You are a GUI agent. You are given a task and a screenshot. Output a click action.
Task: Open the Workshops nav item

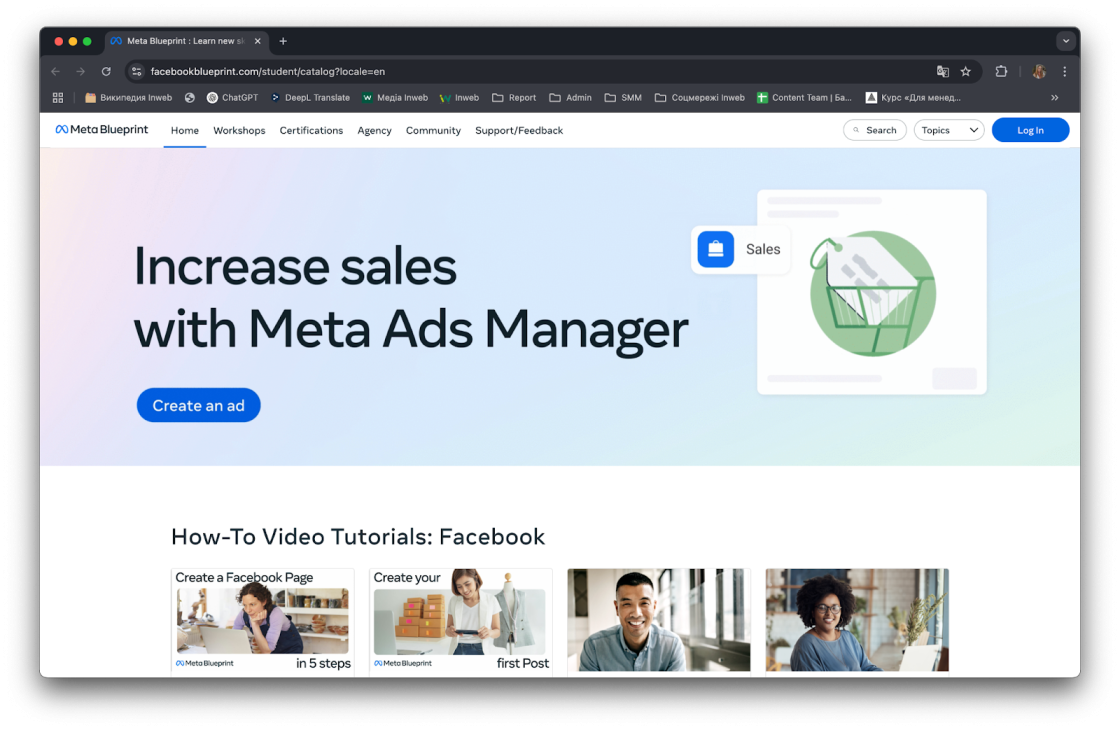(x=239, y=131)
